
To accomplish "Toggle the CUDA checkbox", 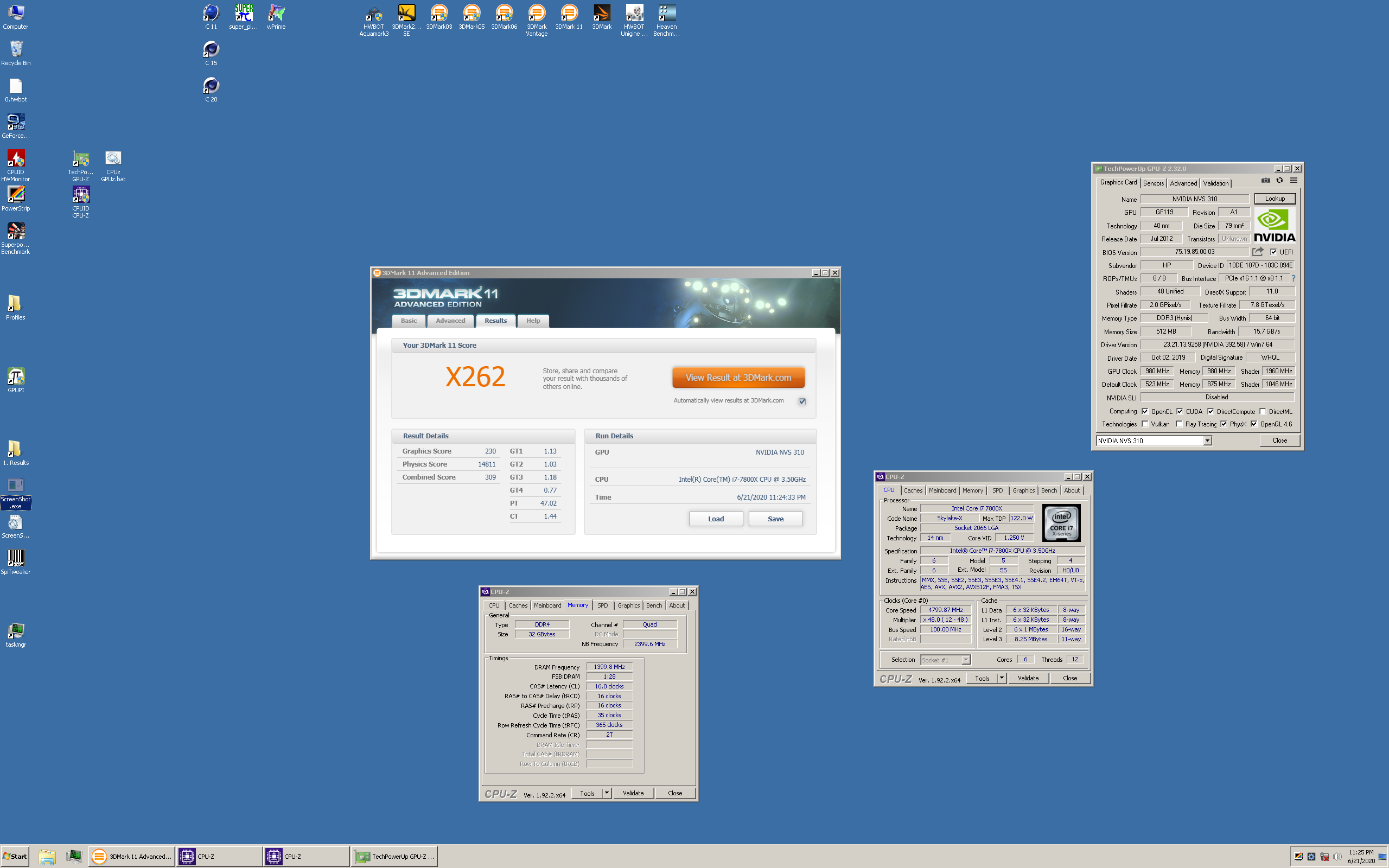I will [1180, 411].
